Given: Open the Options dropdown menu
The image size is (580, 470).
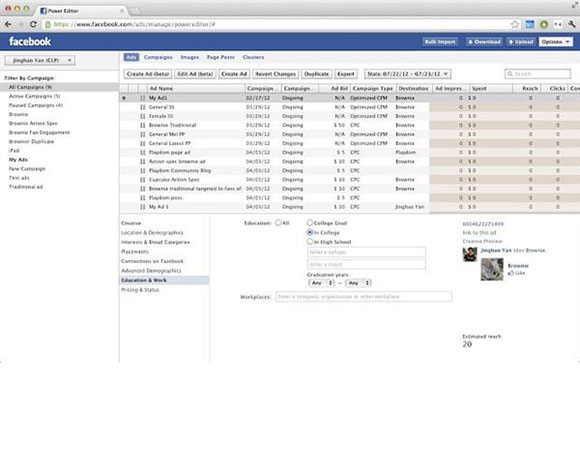Looking at the screenshot, I should 556,42.
